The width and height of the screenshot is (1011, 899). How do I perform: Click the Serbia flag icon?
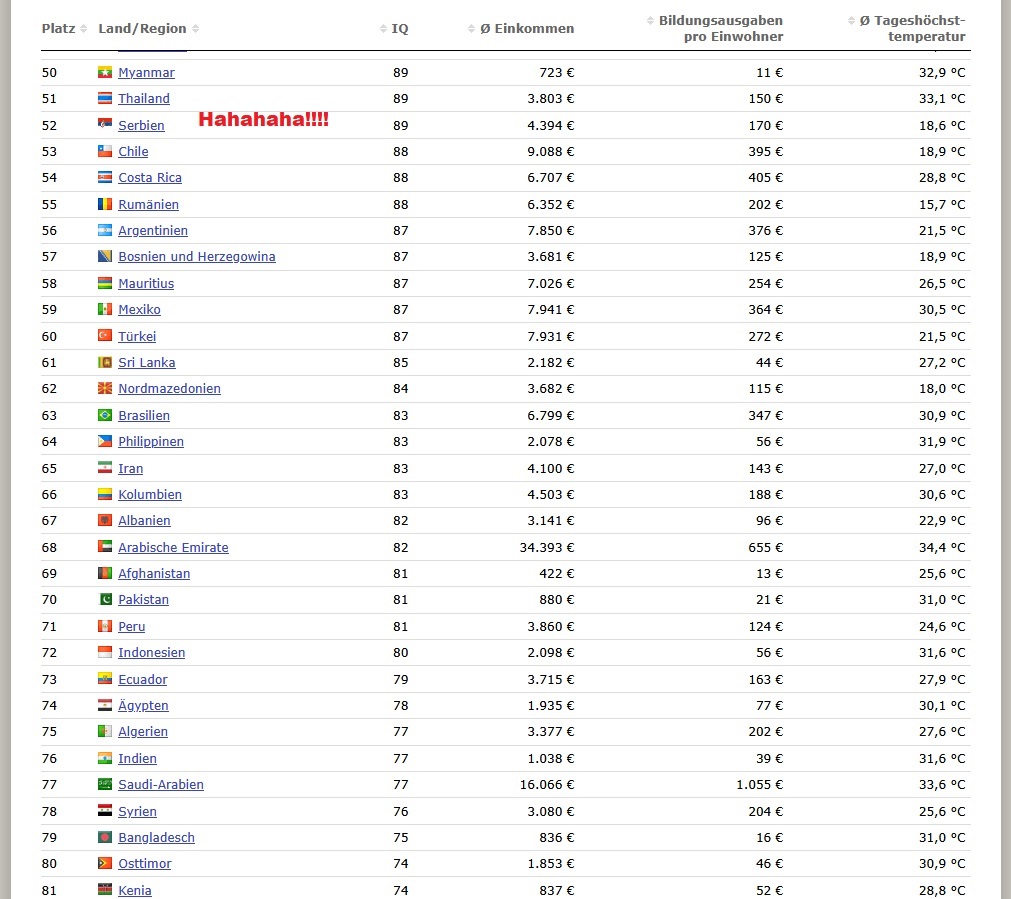104,125
